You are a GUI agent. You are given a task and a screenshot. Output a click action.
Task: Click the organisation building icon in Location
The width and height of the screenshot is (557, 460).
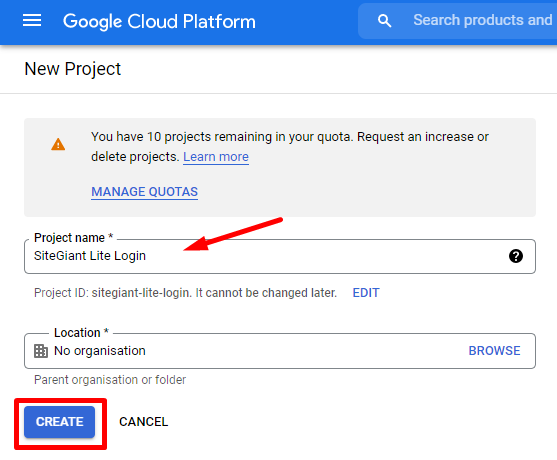coord(41,351)
